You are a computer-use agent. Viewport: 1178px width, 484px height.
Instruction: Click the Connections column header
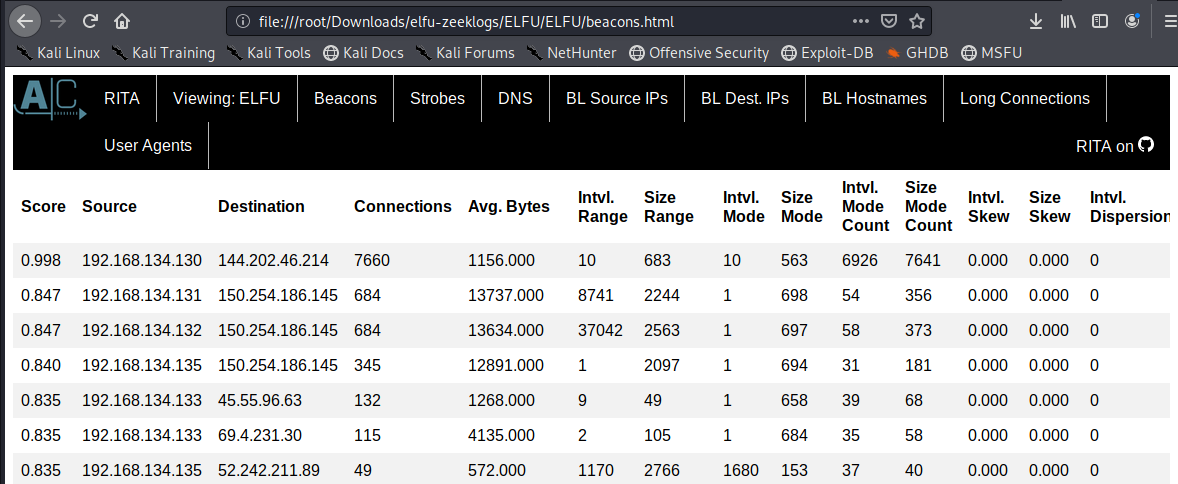pos(403,207)
